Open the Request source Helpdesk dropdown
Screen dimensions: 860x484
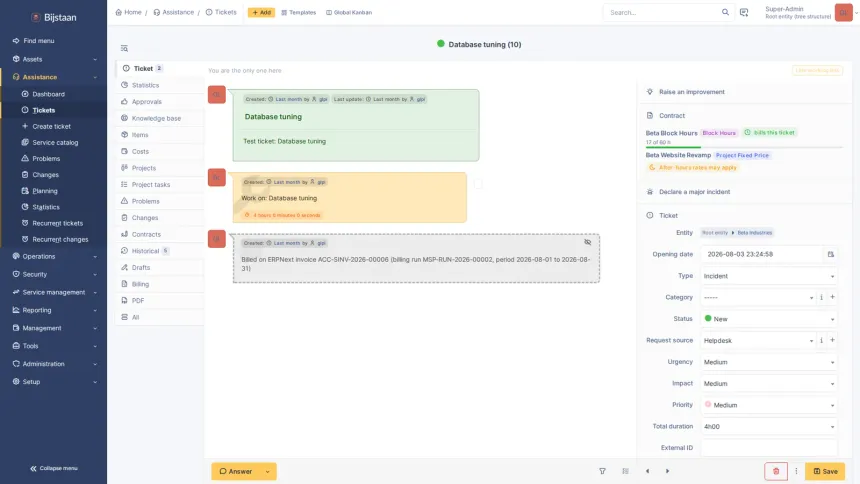click(x=758, y=340)
